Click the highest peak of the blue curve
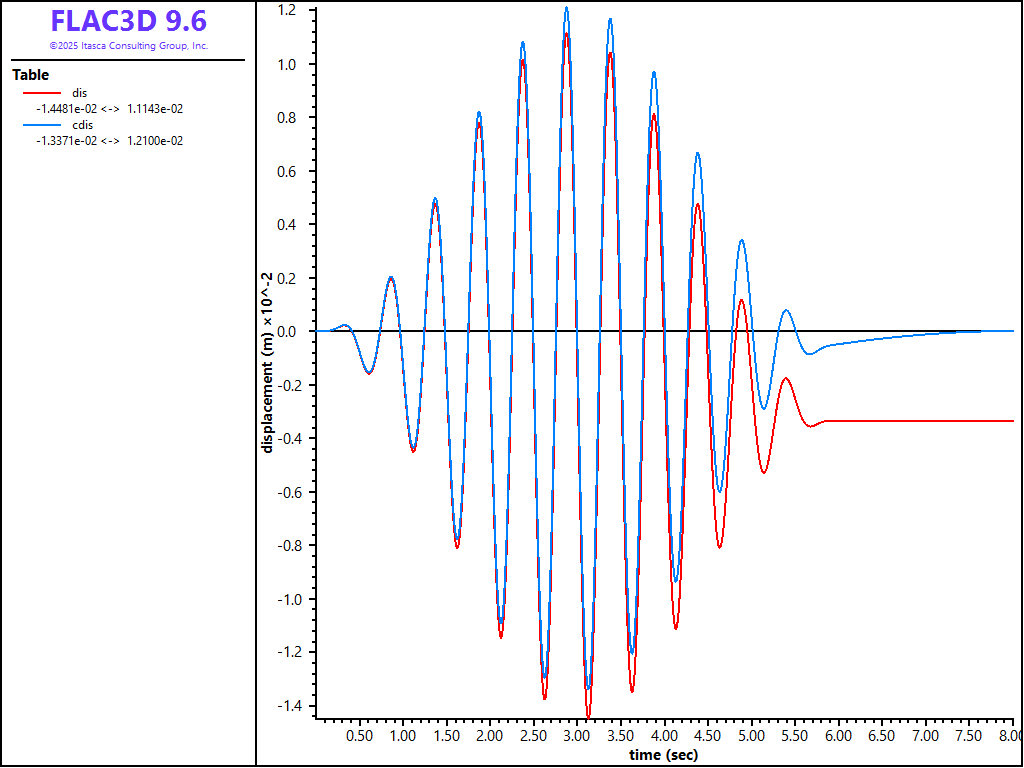This screenshot has width=1024, height=768. tap(566, 8)
